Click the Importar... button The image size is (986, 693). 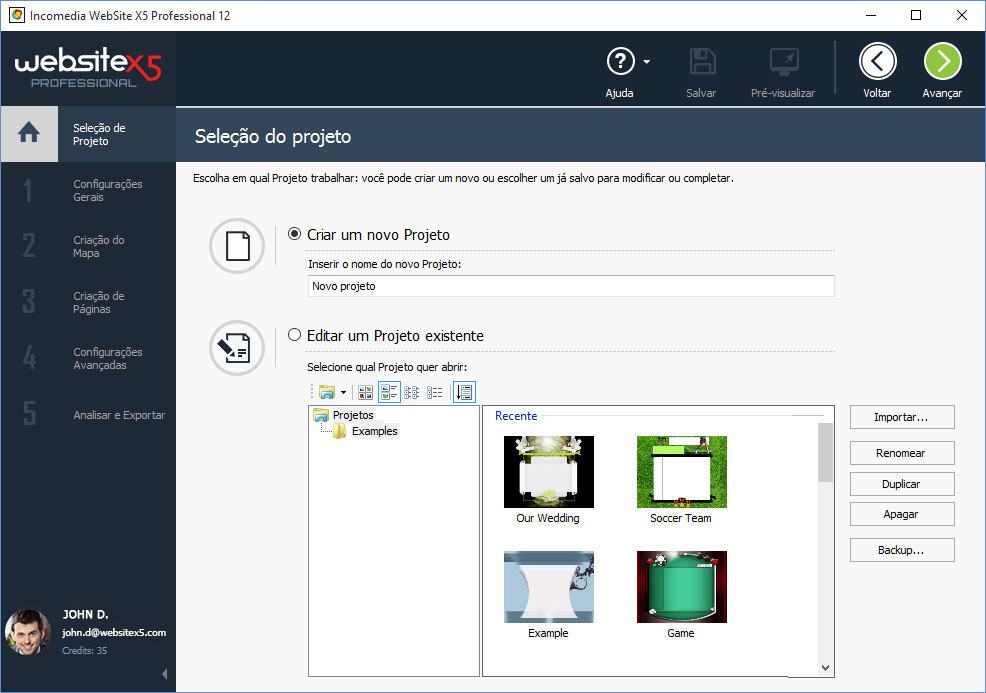click(902, 417)
